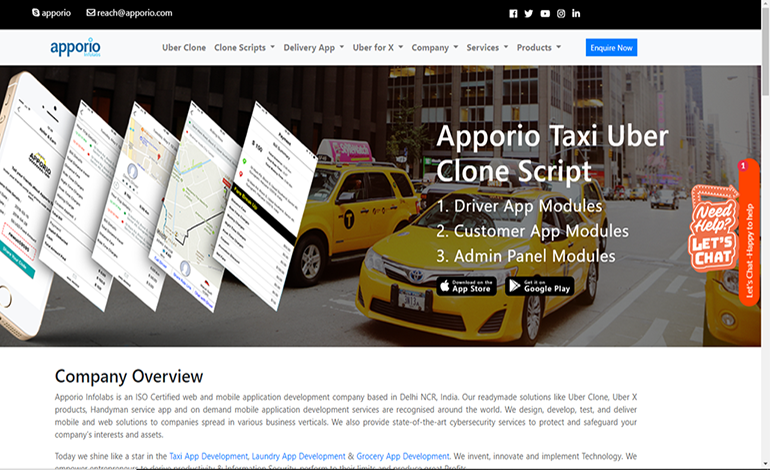Viewport: 770px width, 470px height.
Task: Click the phone screen mockup showing a map route
Action: click(194, 206)
